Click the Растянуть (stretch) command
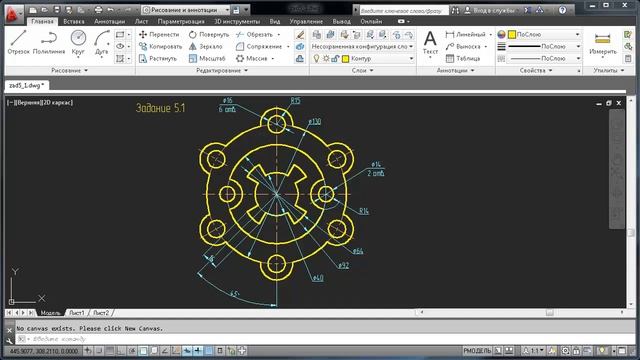 [x=158, y=58]
